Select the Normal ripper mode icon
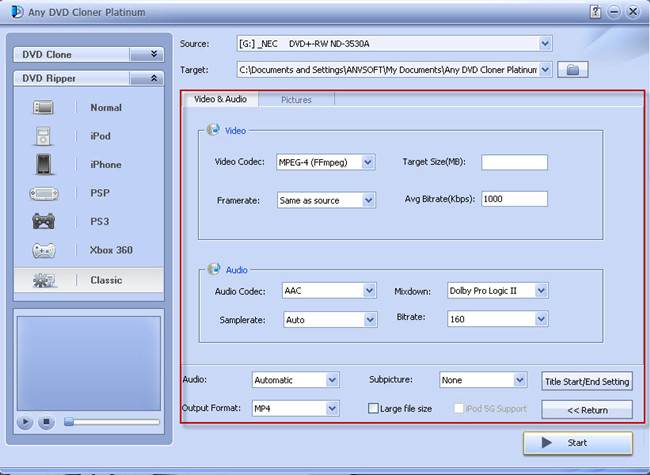This screenshot has height=475, width=650. point(43,107)
